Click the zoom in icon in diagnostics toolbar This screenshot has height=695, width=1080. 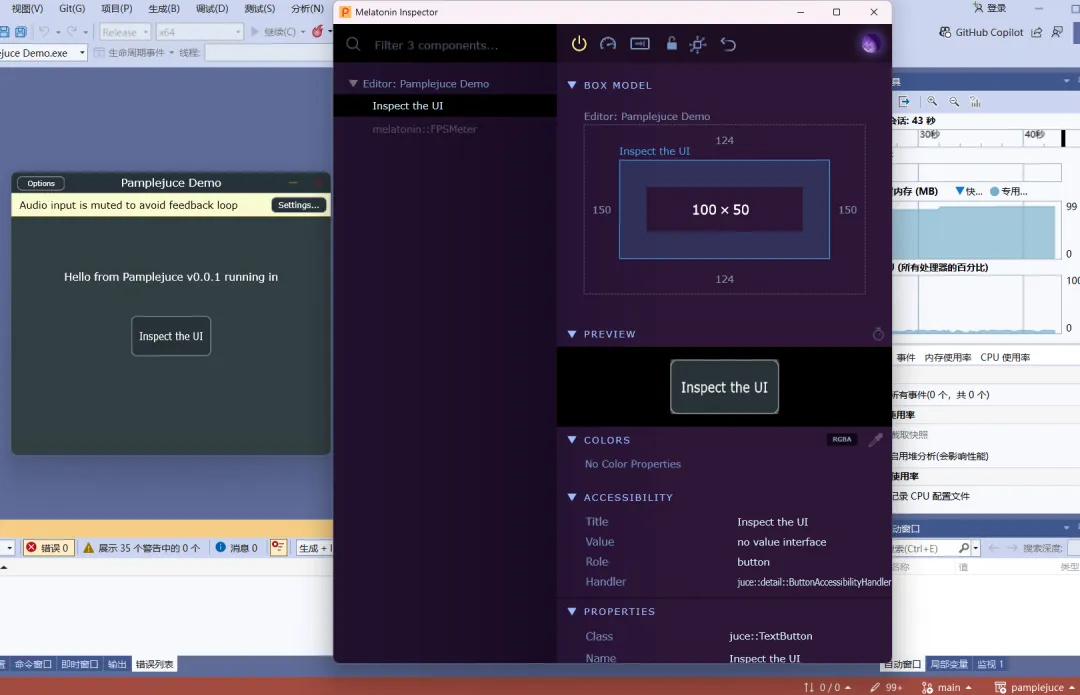pos(932,101)
